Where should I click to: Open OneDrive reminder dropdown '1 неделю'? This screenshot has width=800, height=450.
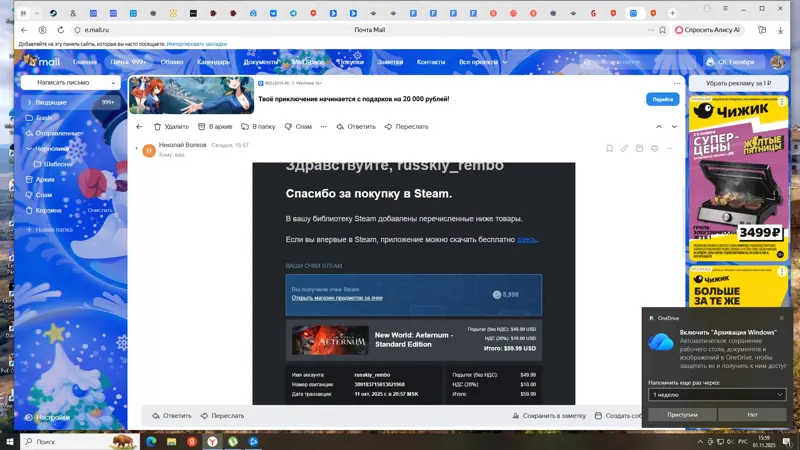(x=717, y=394)
